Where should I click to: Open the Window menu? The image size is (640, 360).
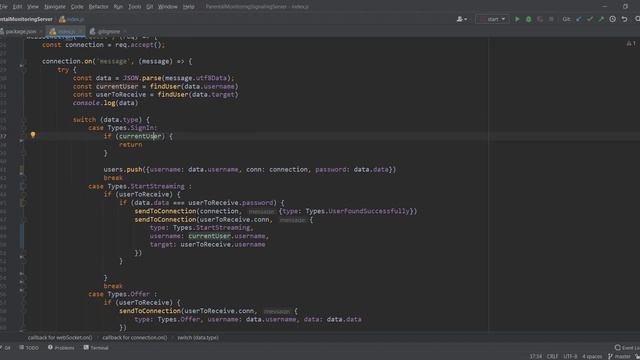pyautogui.click(x=168, y=7)
